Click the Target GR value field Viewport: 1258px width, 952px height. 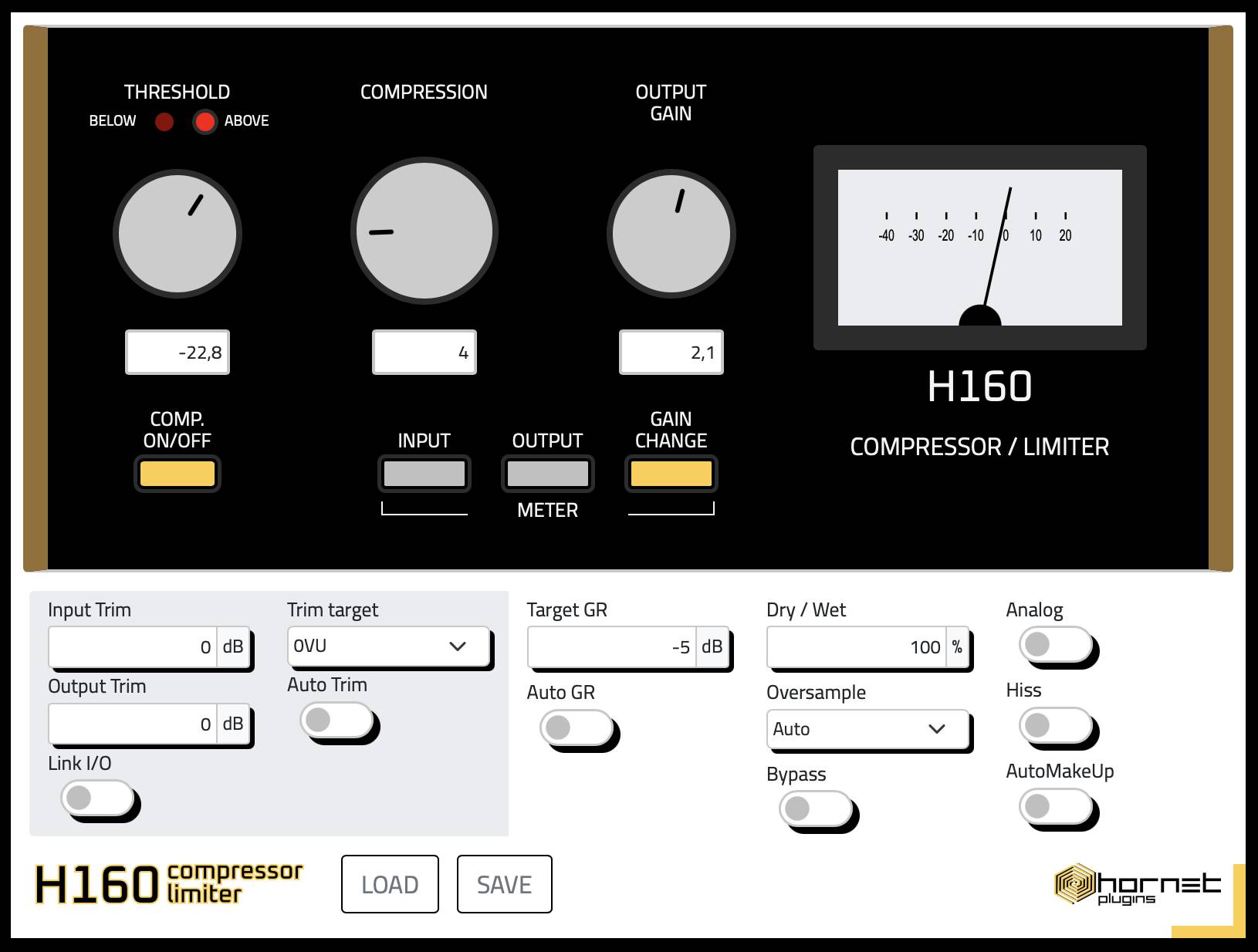(x=611, y=647)
